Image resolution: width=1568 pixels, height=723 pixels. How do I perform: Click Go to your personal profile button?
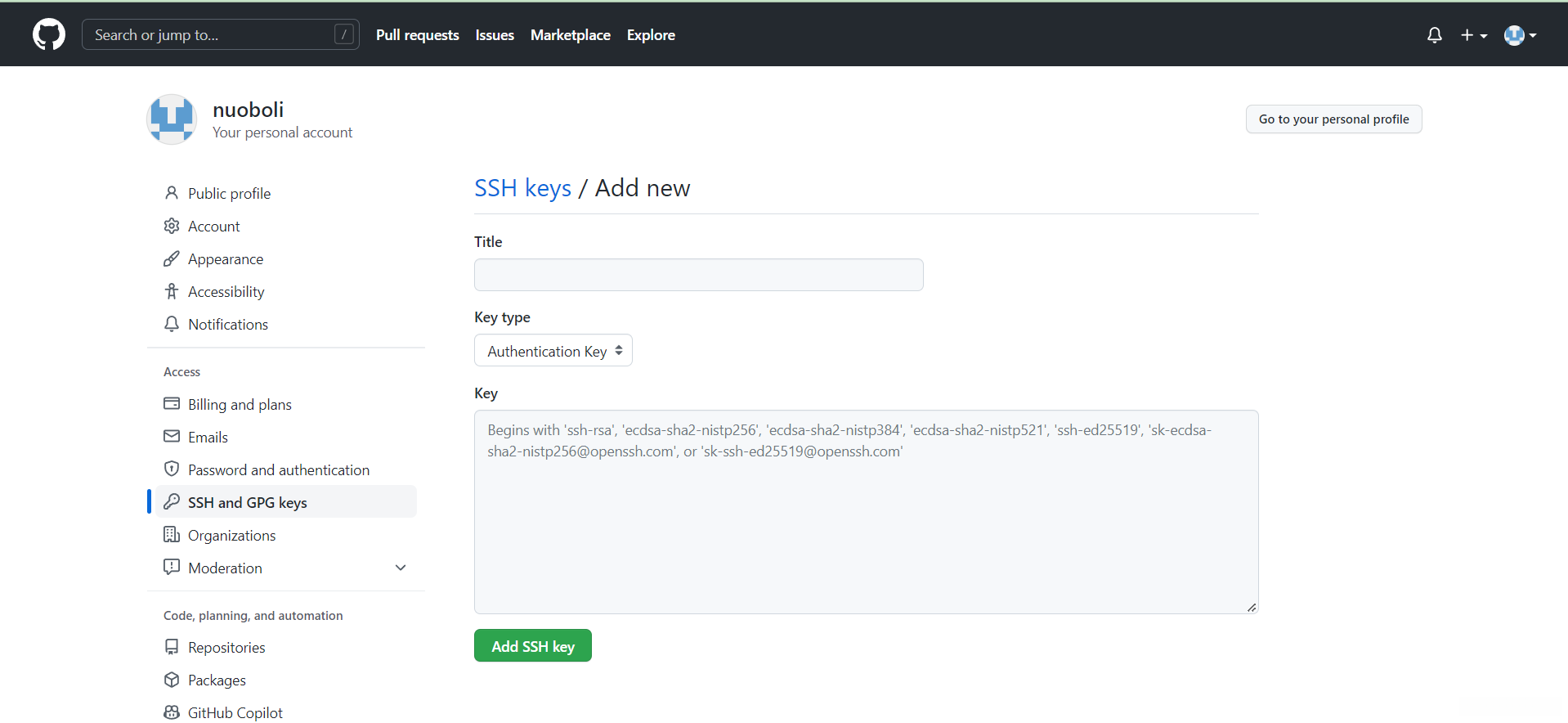pyautogui.click(x=1333, y=119)
